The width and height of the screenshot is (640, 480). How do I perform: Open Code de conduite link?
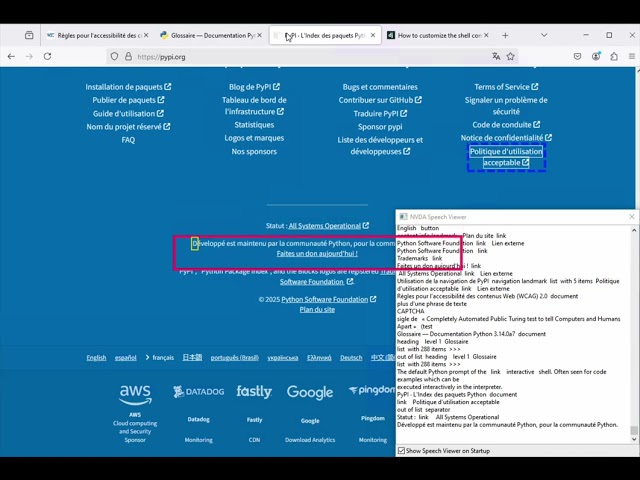click(x=506, y=124)
